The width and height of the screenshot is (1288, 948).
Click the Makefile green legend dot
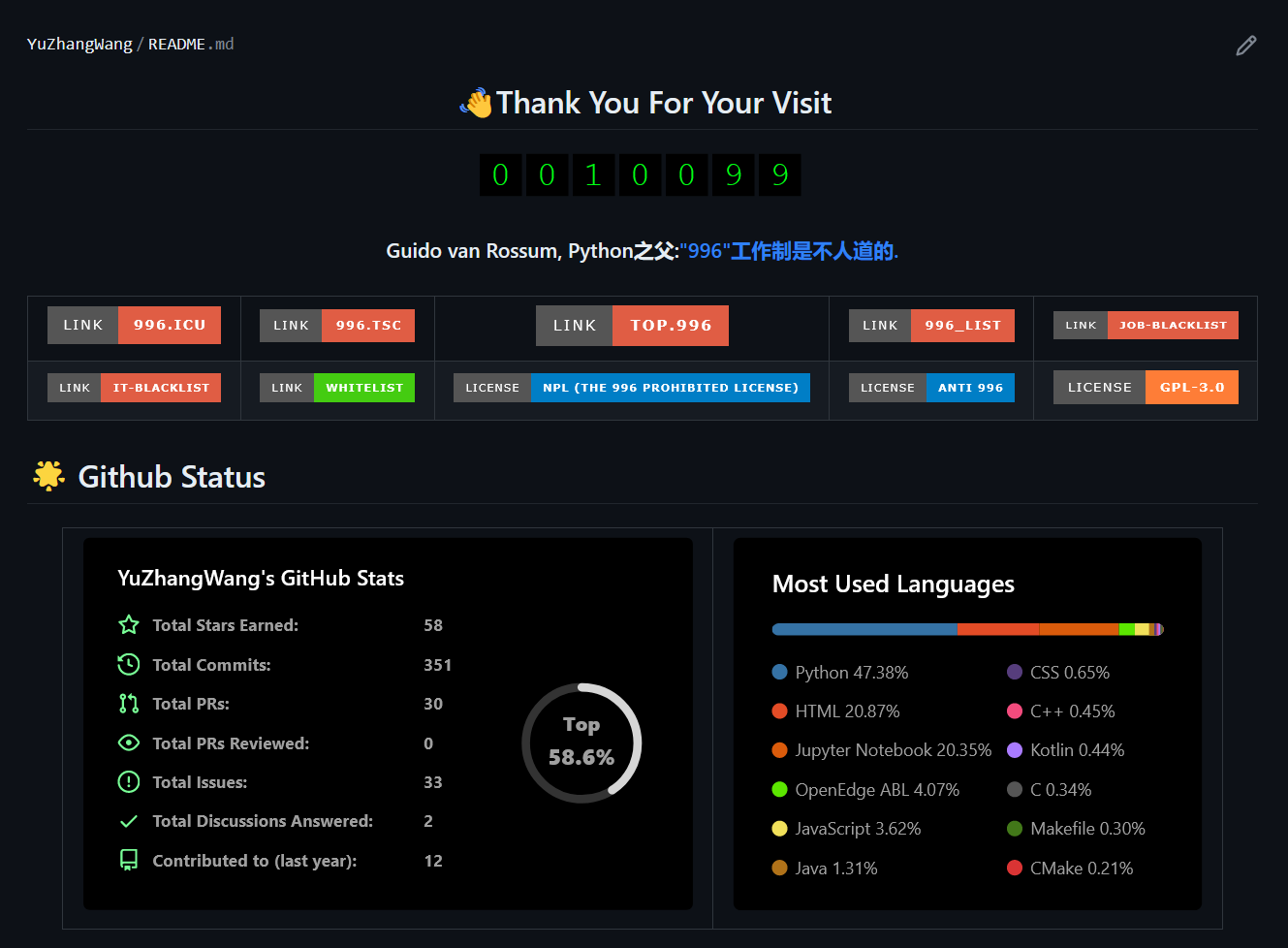(1015, 829)
